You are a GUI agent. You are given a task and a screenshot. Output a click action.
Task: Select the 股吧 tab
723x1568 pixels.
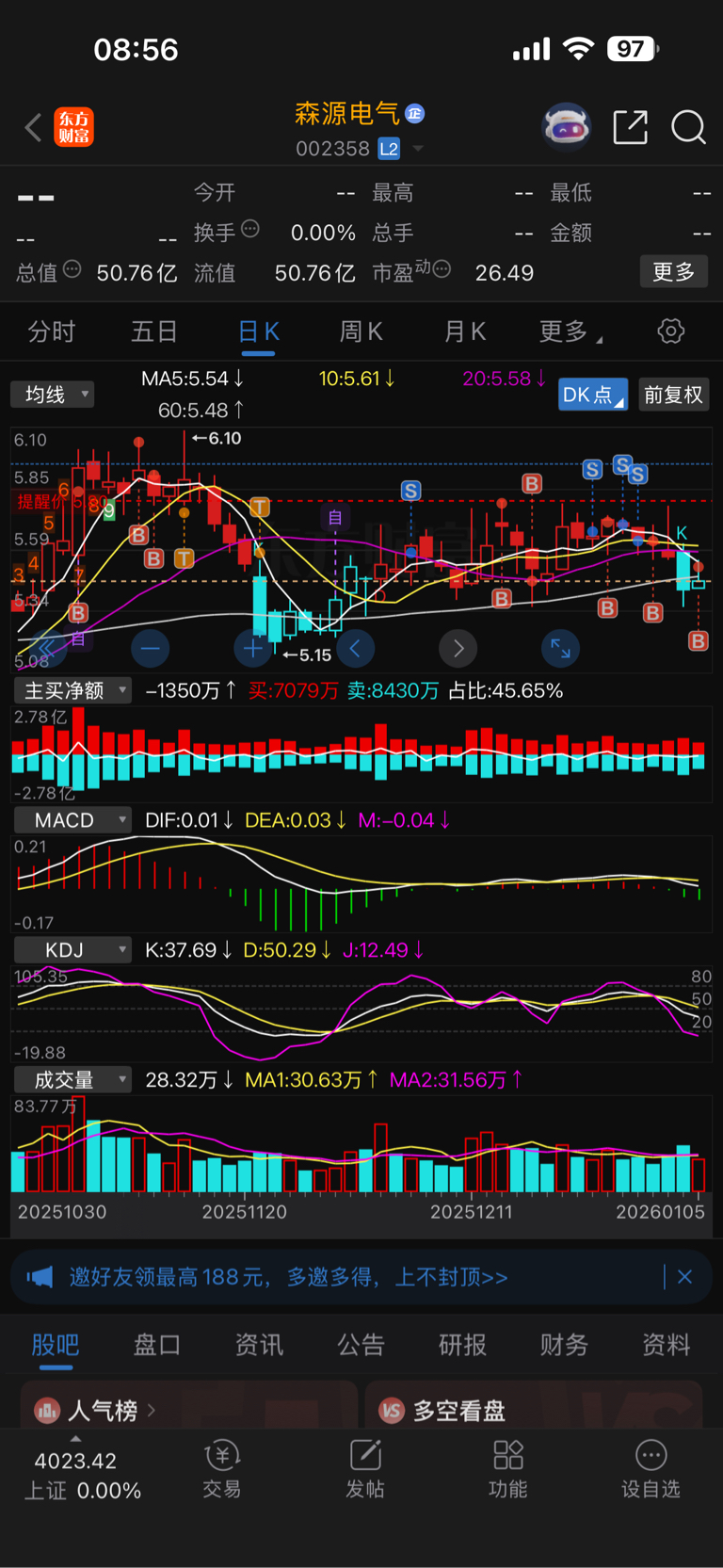[56, 1345]
